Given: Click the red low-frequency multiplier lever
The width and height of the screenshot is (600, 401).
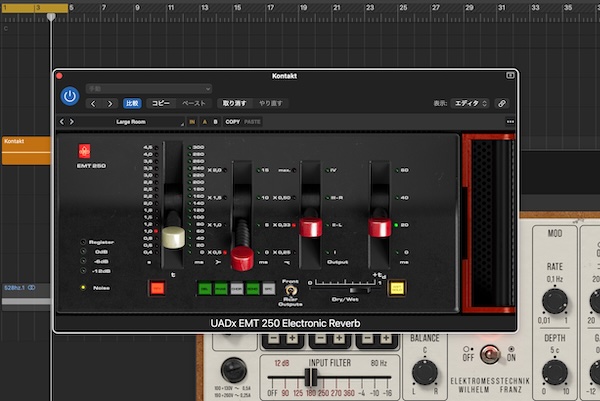Looking at the screenshot, I should click(x=242, y=258).
